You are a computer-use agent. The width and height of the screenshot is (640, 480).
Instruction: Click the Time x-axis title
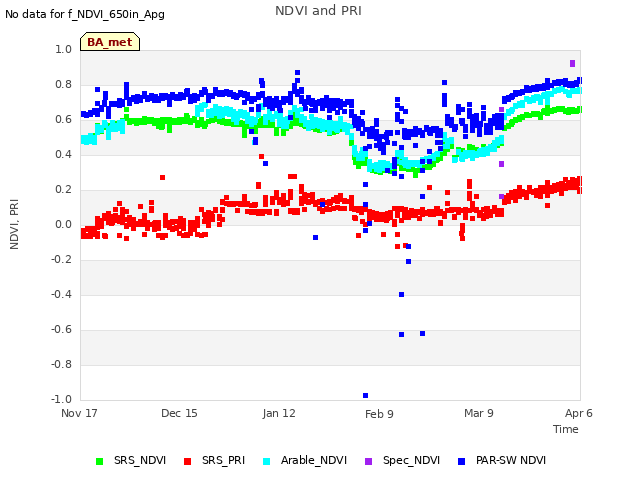point(566,429)
